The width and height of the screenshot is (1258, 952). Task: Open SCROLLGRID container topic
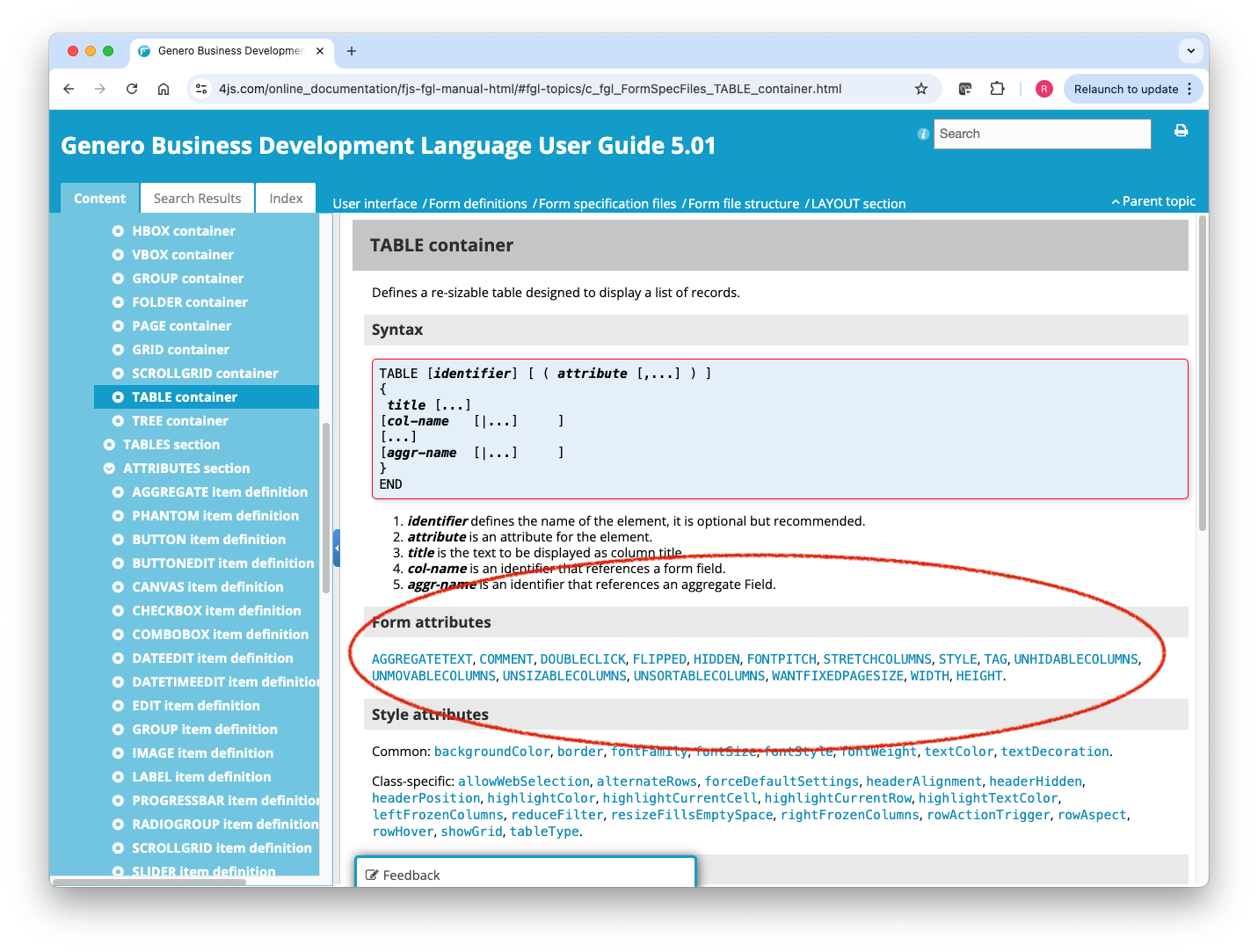205,374
